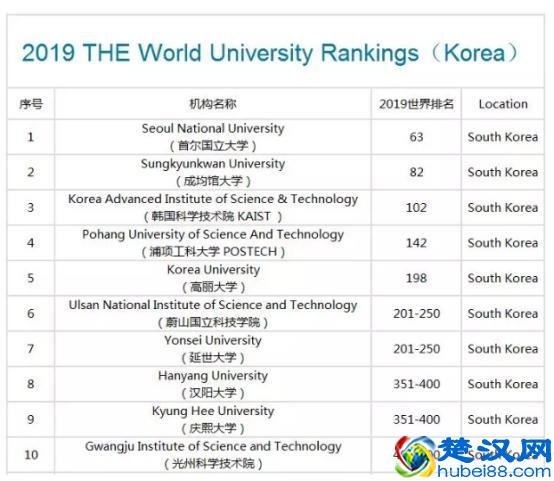Select the Chinese name '高丽大学'
The image size is (554, 481).
(213, 287)
